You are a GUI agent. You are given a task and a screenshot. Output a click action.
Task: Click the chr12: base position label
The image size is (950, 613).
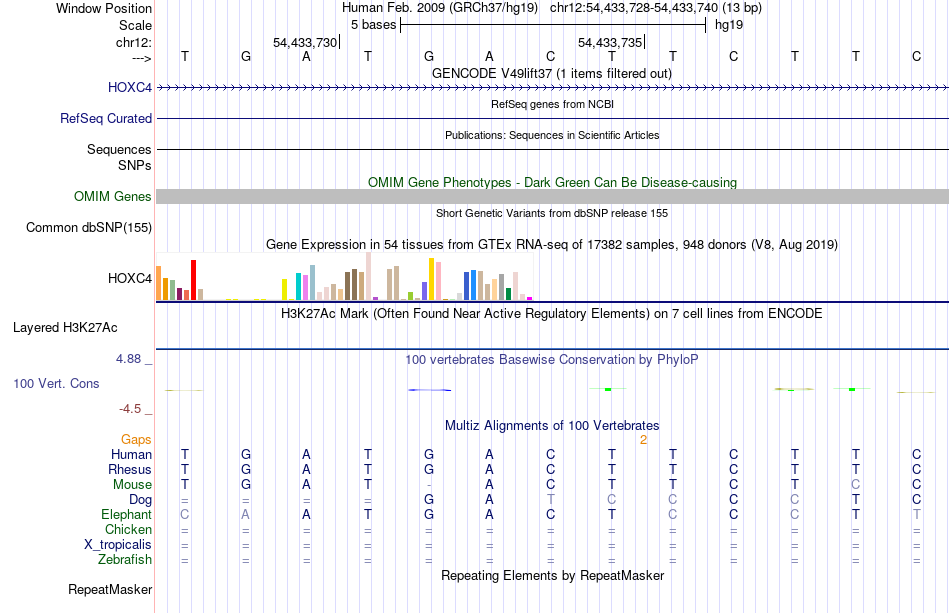point(134,42)
